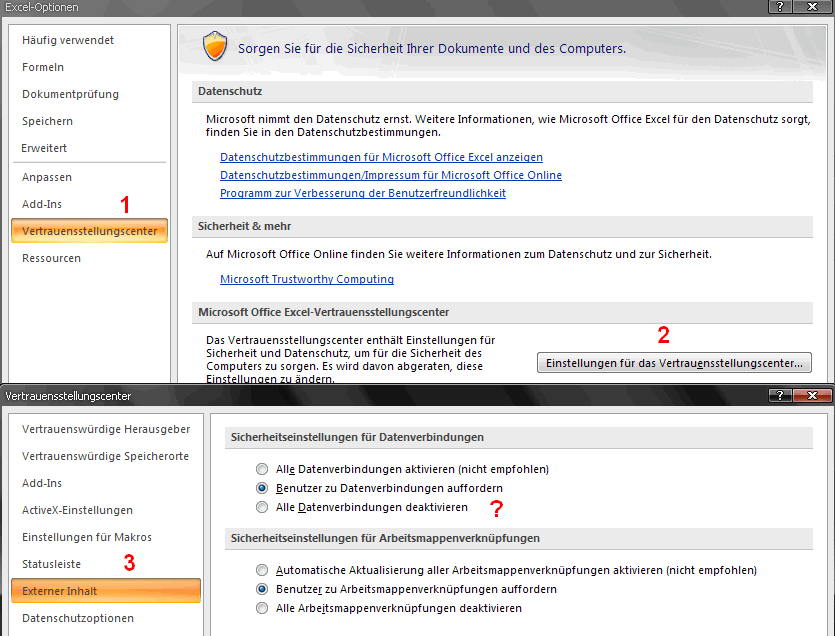Open Einstellungen für Makros section

(x=87, y=537)
